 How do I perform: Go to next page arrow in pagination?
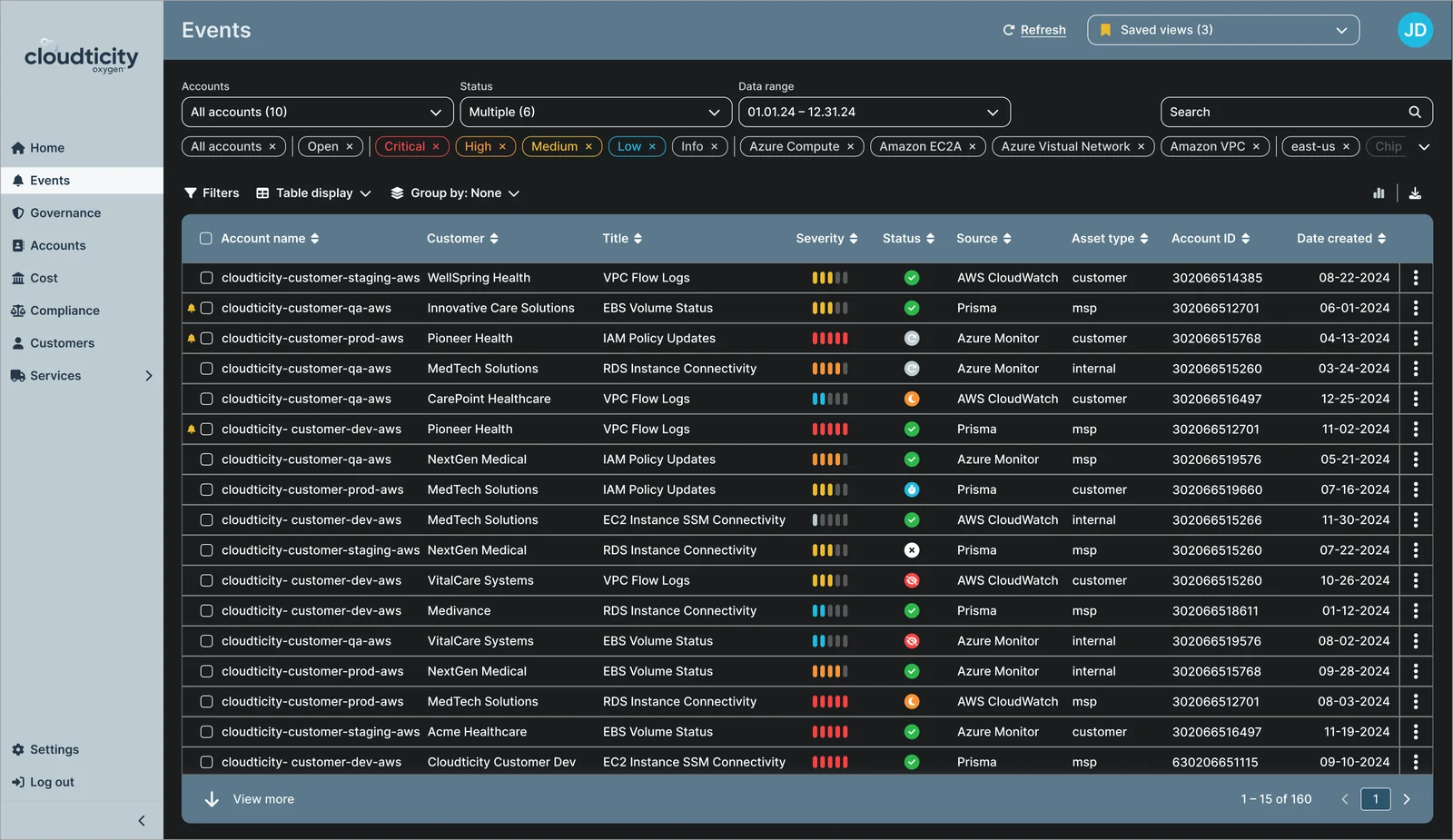[1407, 799]
